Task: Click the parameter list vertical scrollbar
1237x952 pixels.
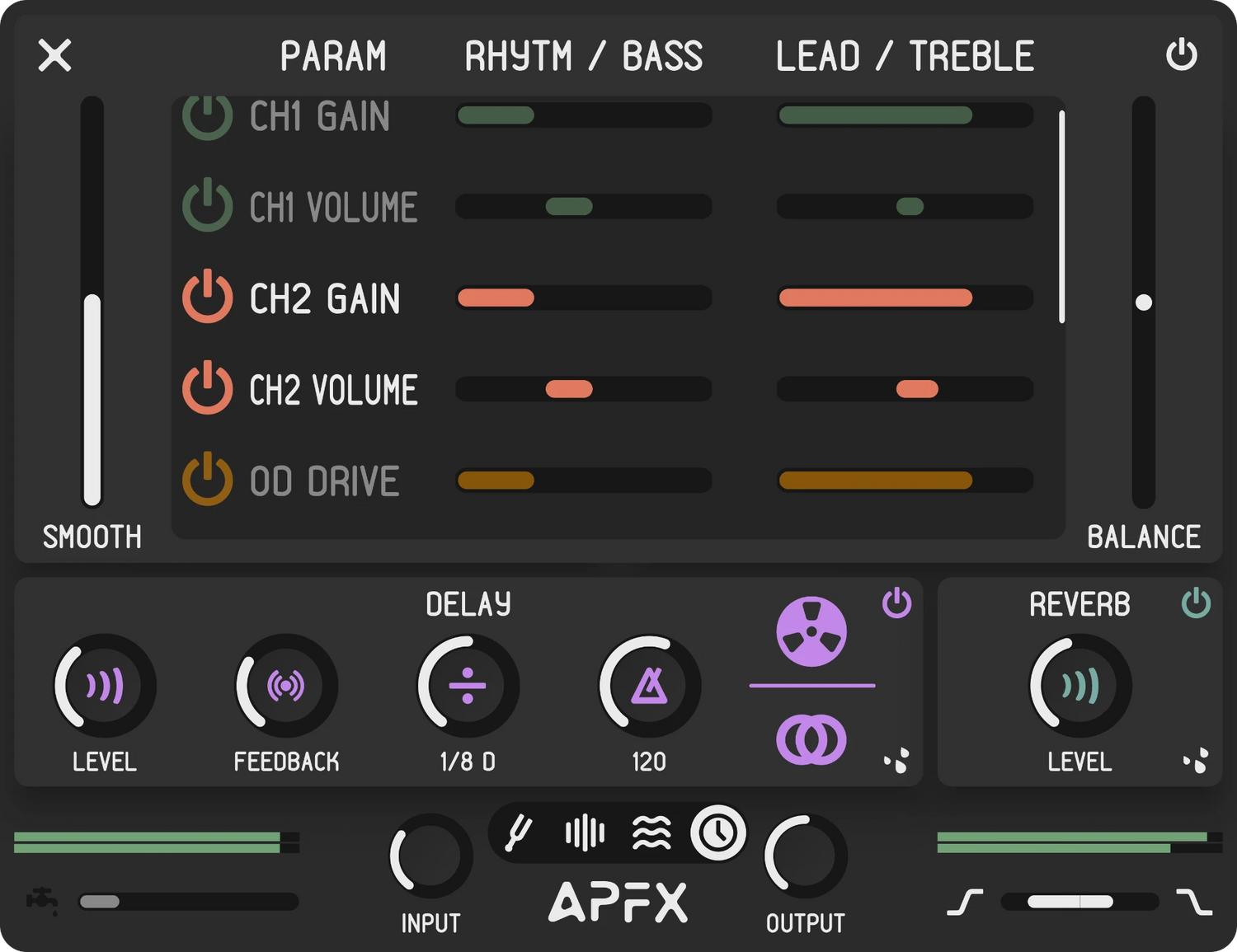Action: tap(1061, 216)
